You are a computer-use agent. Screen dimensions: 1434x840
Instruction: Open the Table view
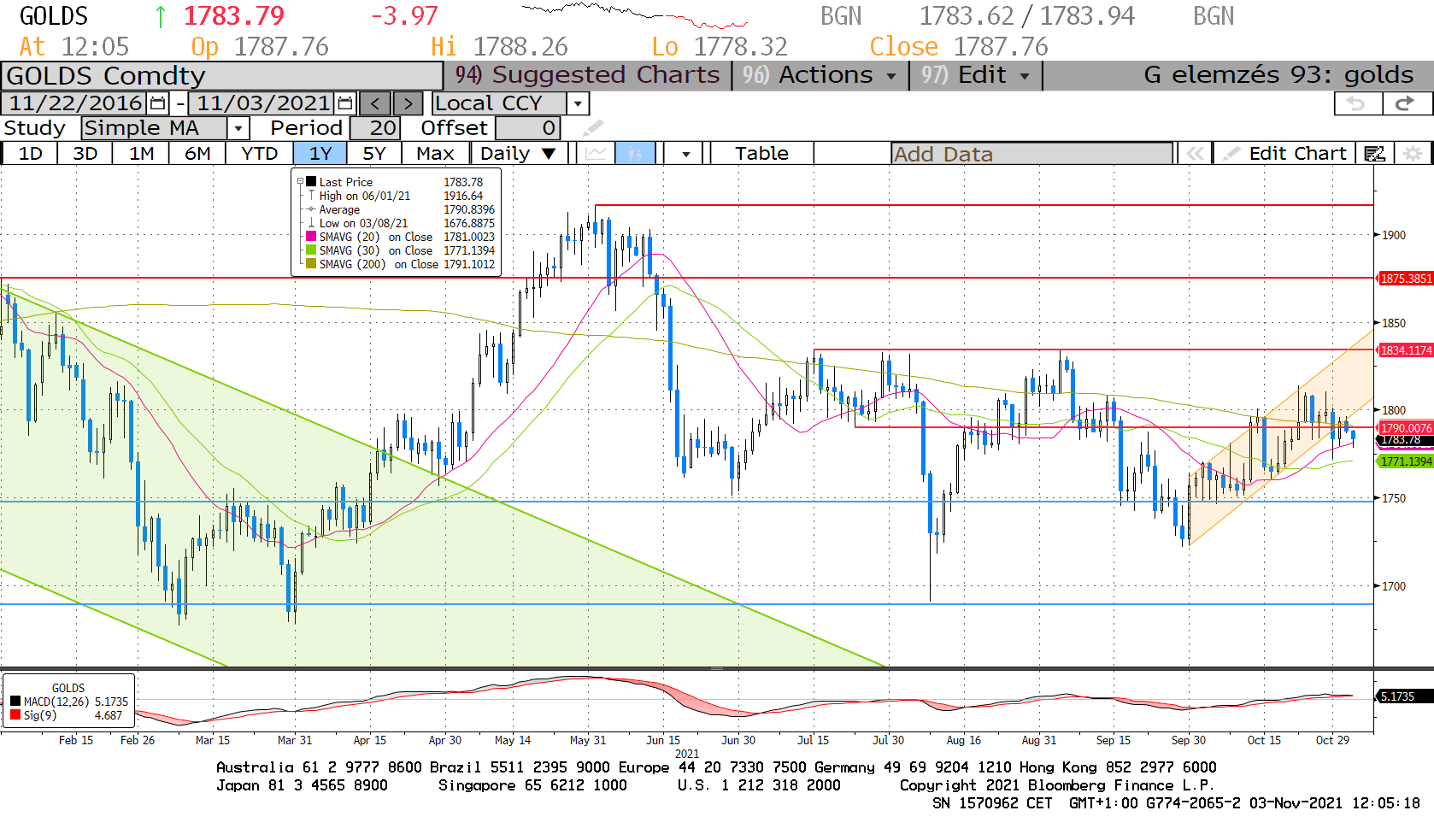click(x=761, y=154)
